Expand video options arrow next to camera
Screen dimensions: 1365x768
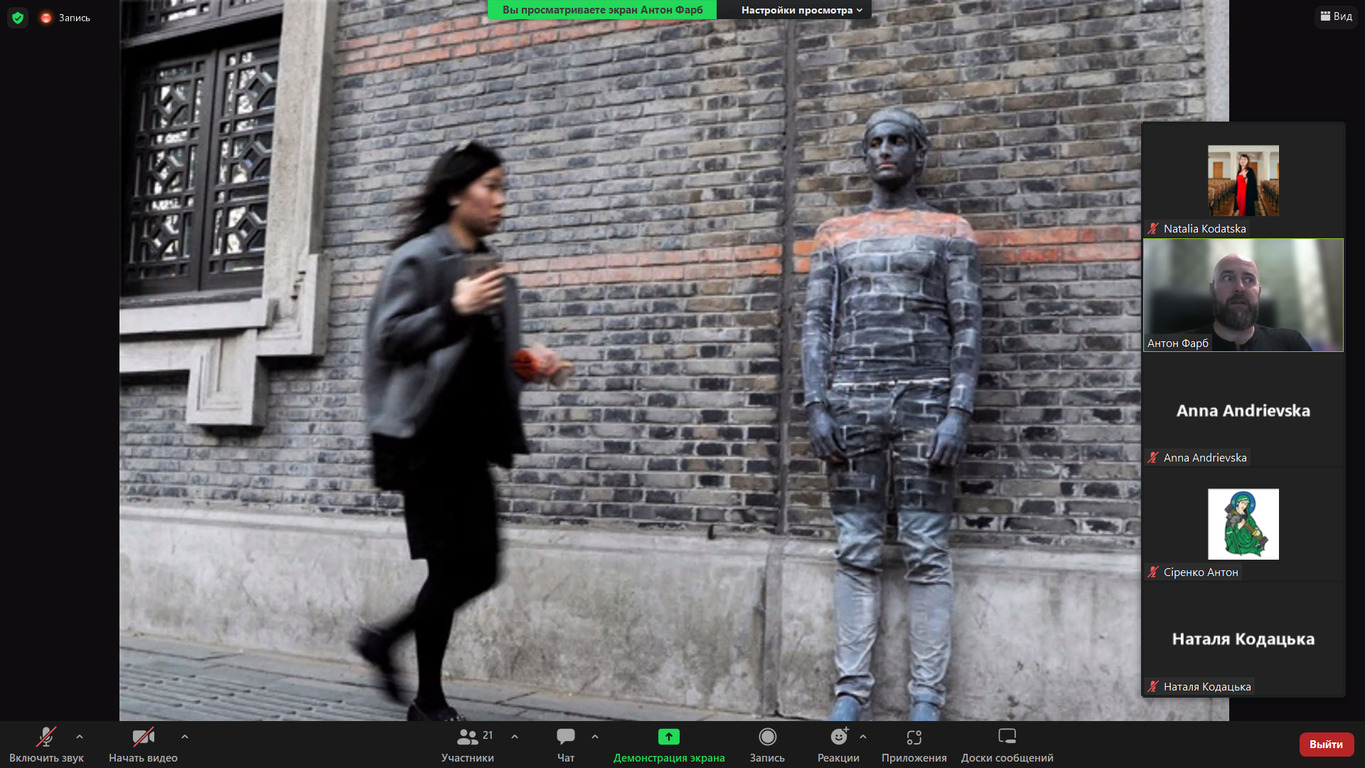coord(184,737)
